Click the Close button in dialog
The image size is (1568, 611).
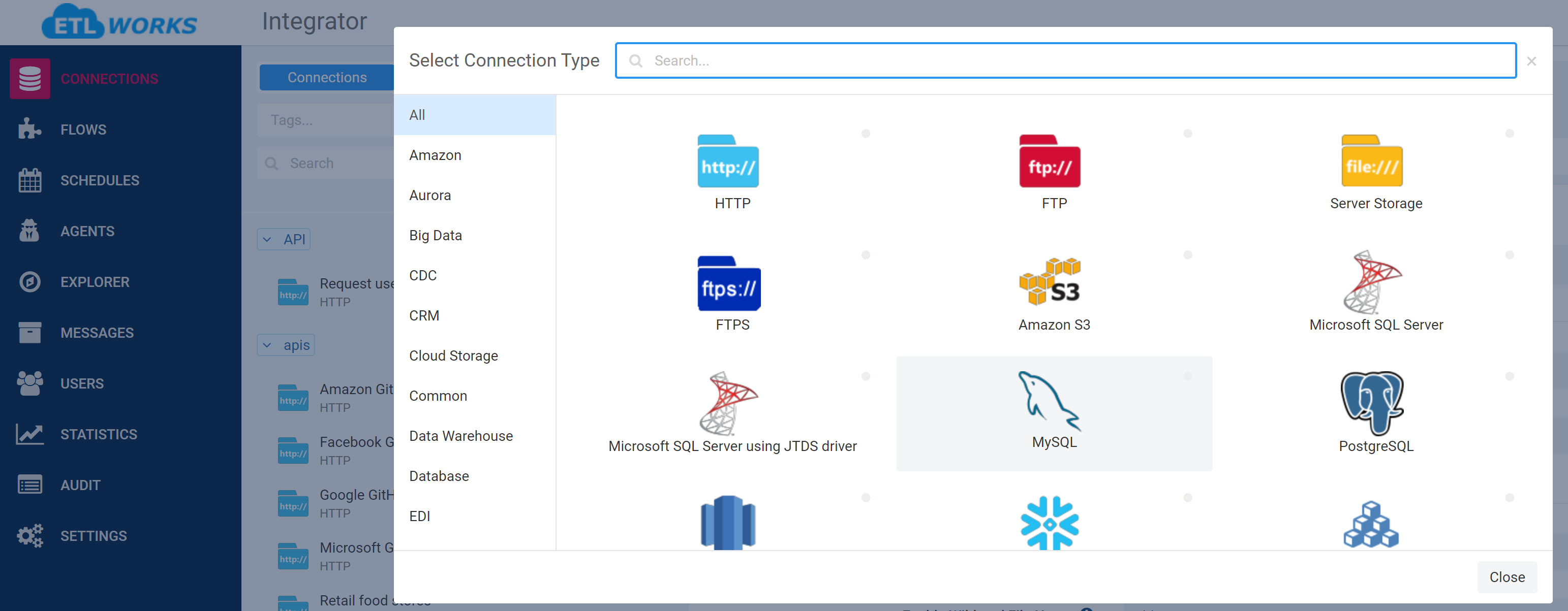pyautogui.click(x=1506, y=577)
